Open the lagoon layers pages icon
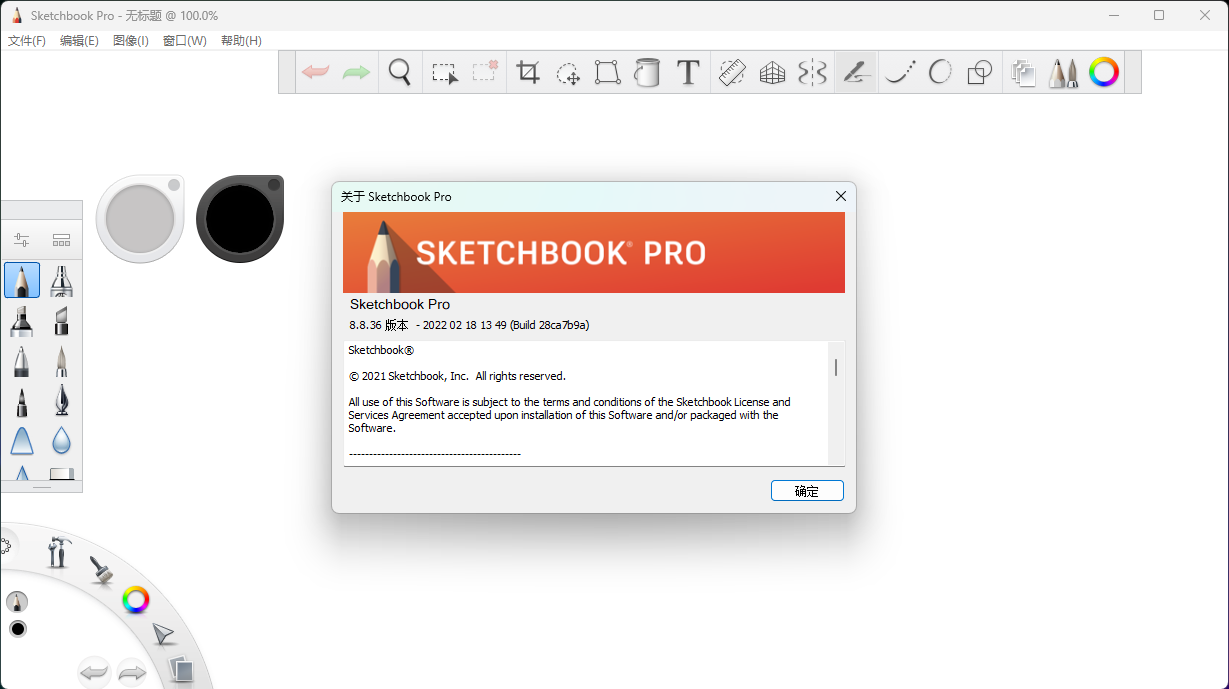The width and height of the screenshot is (1229, 689). coord(181,669)
